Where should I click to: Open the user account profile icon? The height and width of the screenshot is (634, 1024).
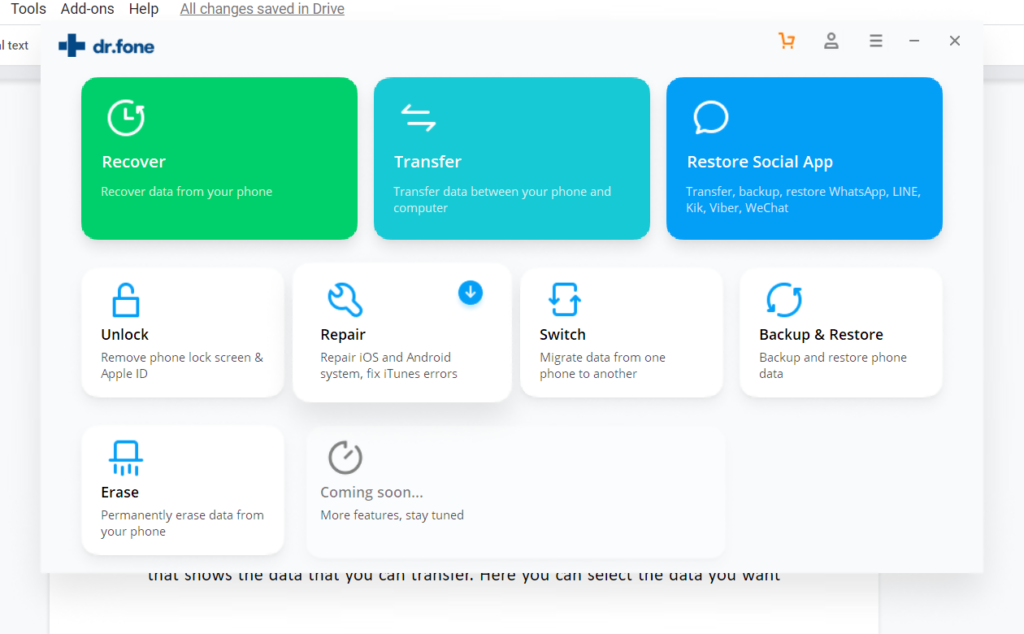pos(831,41)
